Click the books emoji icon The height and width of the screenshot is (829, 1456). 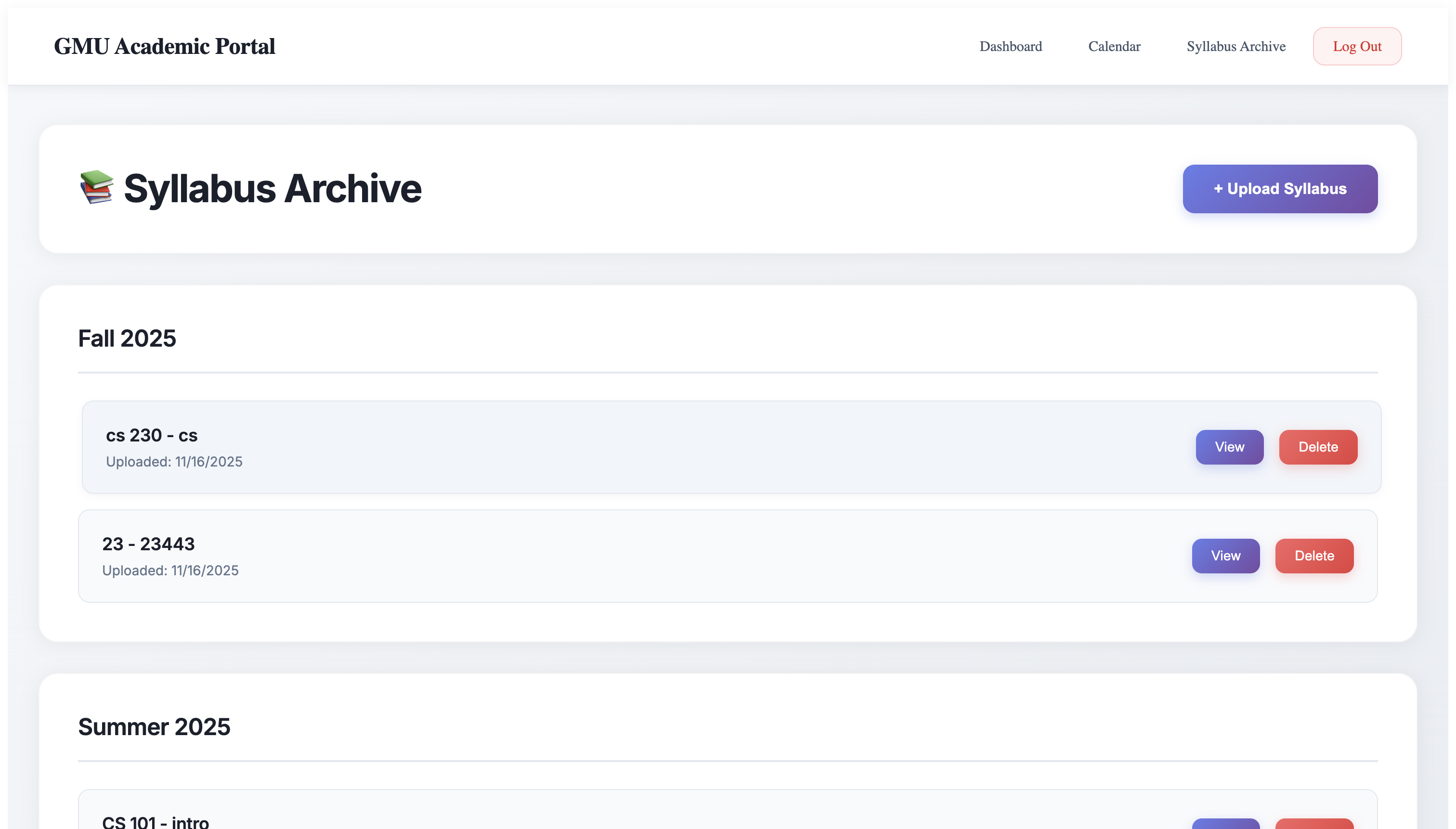[96, 187]
